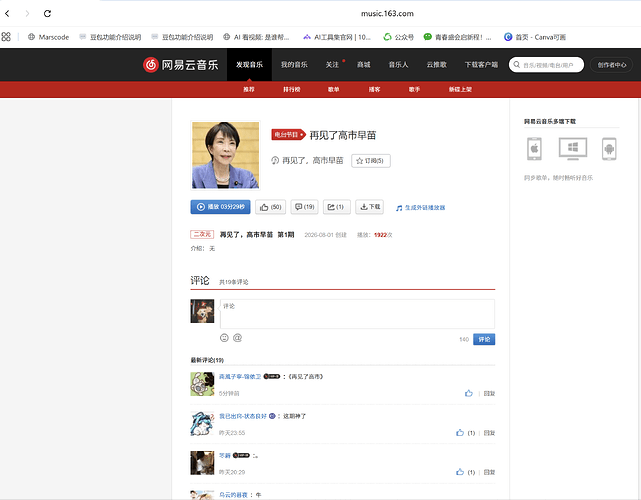This screenshot has width=641, height=500.
Task: Select the 排行榜 sub-navigation item
Action: point(292,89)
